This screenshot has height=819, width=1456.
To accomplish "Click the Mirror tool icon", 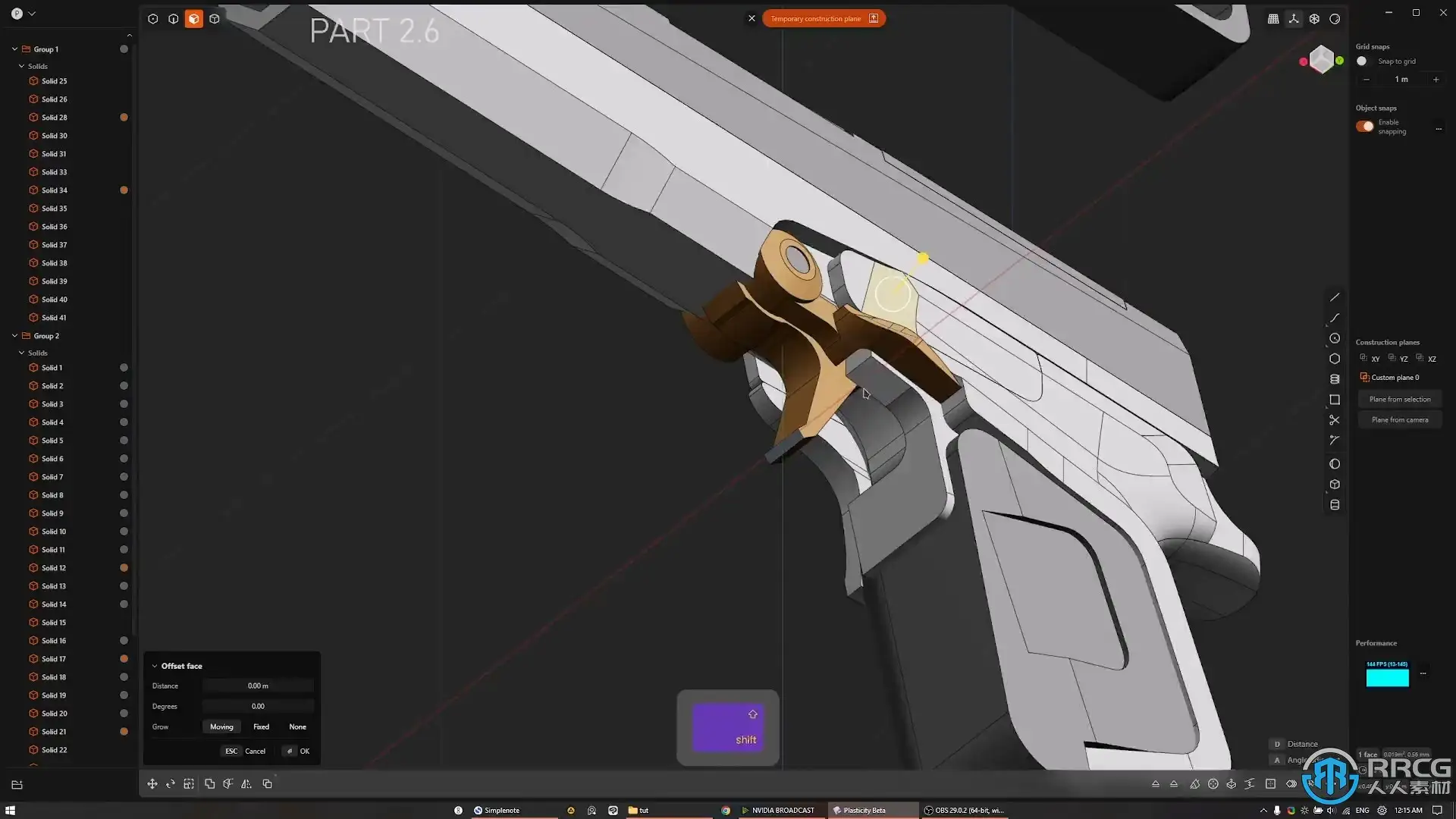I will click(246, 783).
